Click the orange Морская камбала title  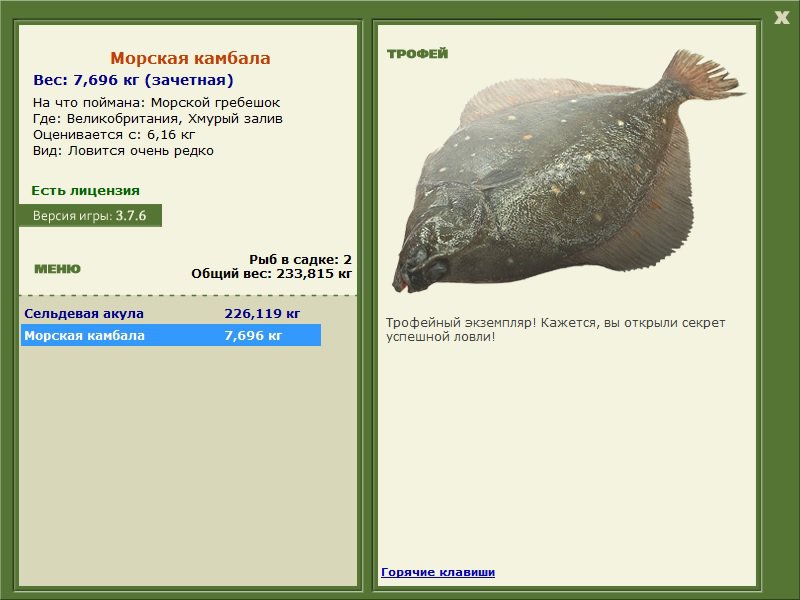[190, 59]
